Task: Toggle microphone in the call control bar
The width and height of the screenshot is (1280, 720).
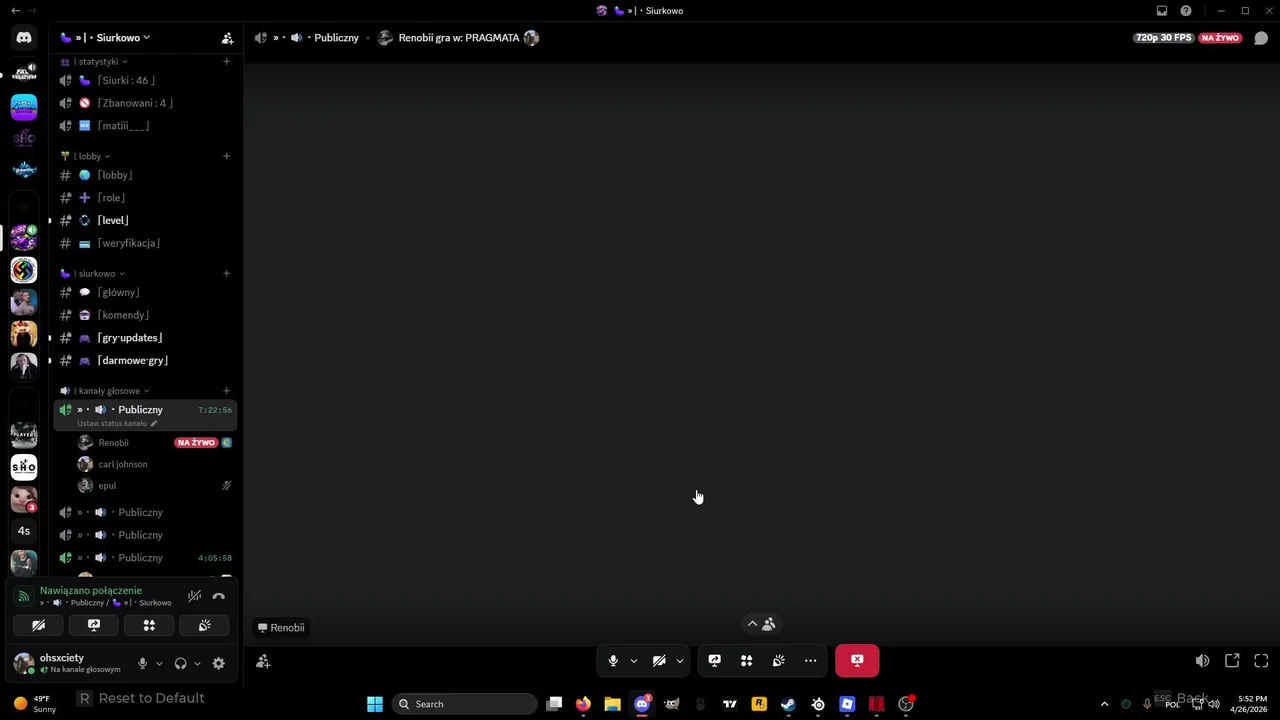Action: (613, 661)
